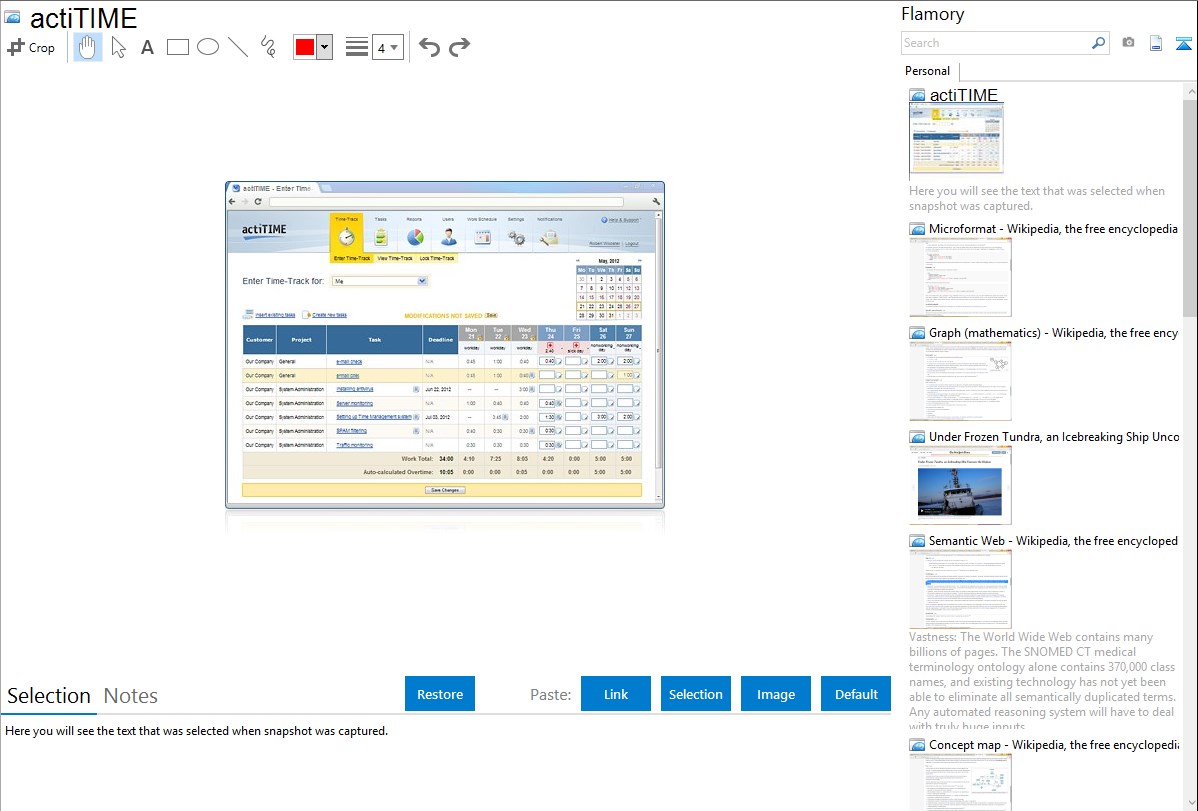Open the Selection tab
Image resolution: width=1198 pixels, height=811 pixels.
click(x=49, y=696)
